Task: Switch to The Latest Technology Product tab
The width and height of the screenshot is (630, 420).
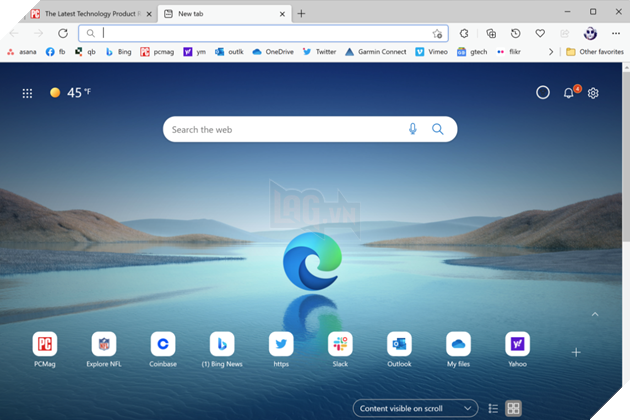Action: (x=88, y=14)
